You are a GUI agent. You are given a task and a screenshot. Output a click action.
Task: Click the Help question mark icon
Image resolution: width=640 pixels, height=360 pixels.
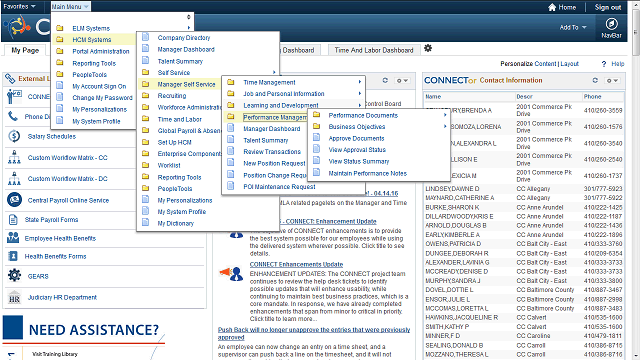(x=604, y=64)
